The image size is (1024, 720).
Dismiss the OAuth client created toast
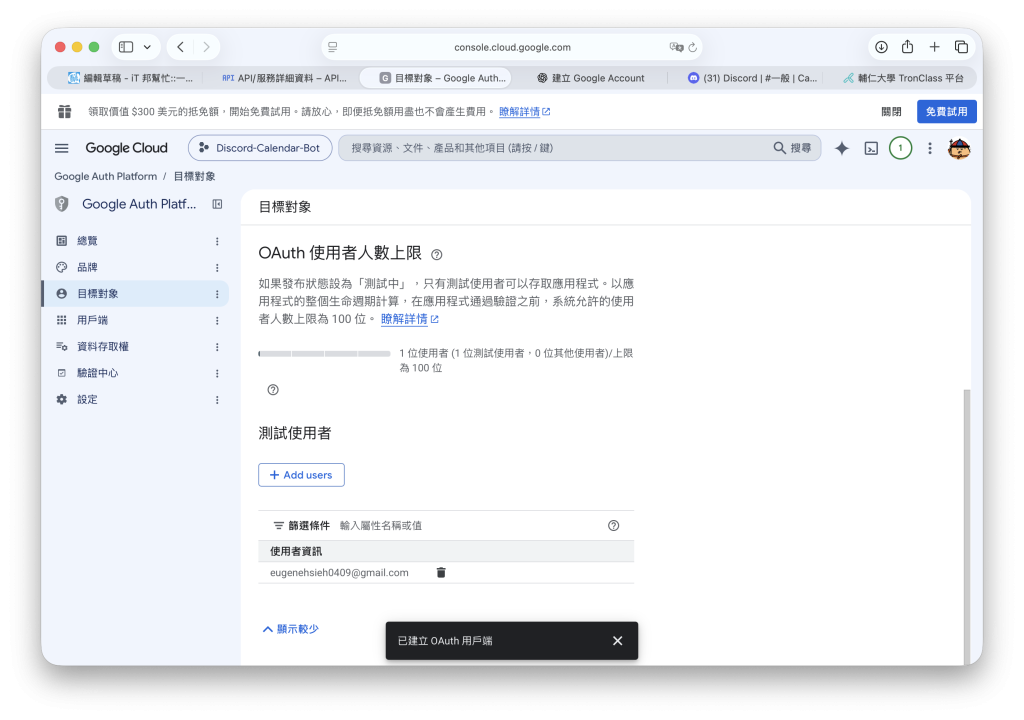(x=617, y=641)
